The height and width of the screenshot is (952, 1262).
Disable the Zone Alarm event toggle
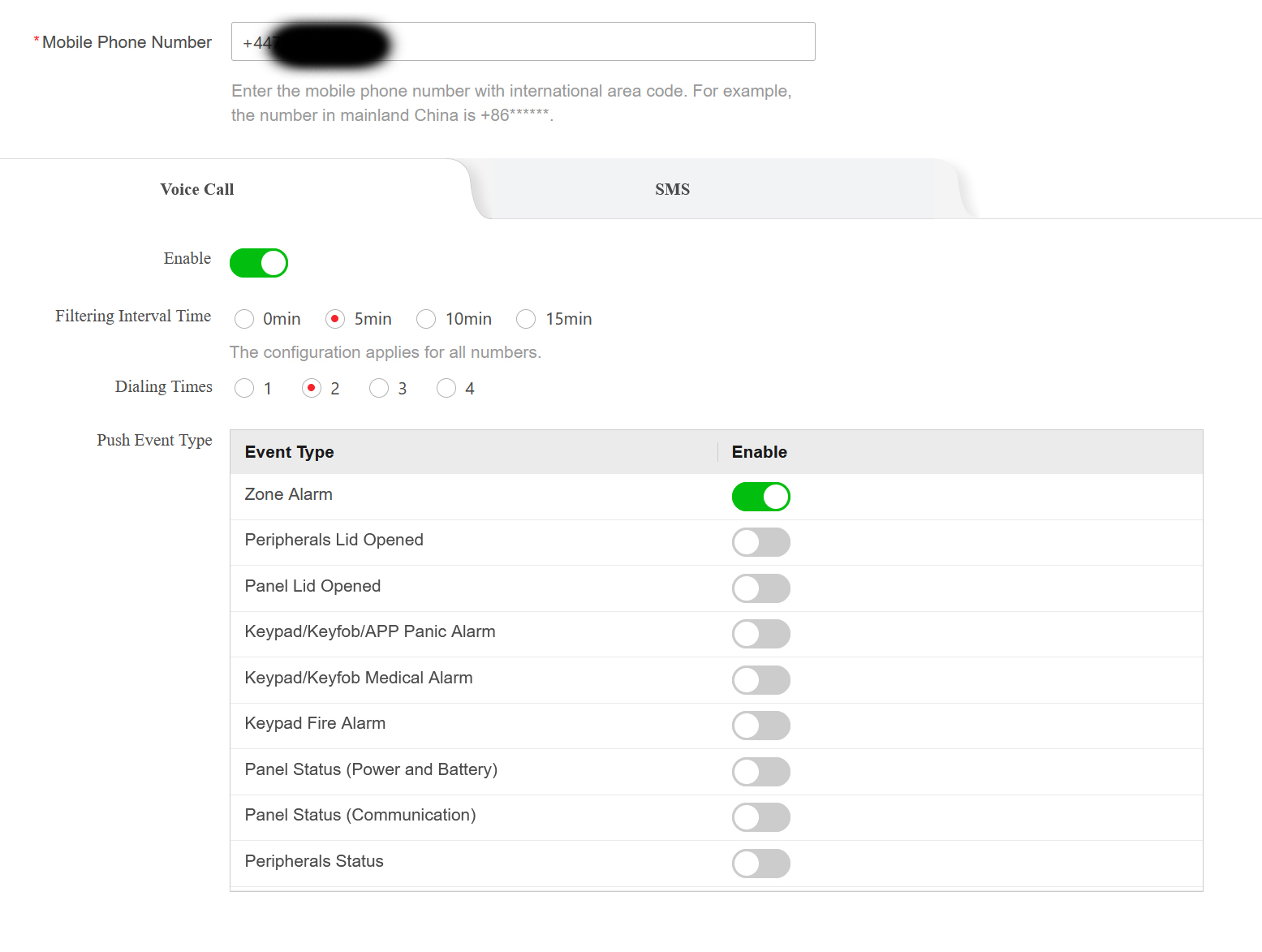(760, 497)
